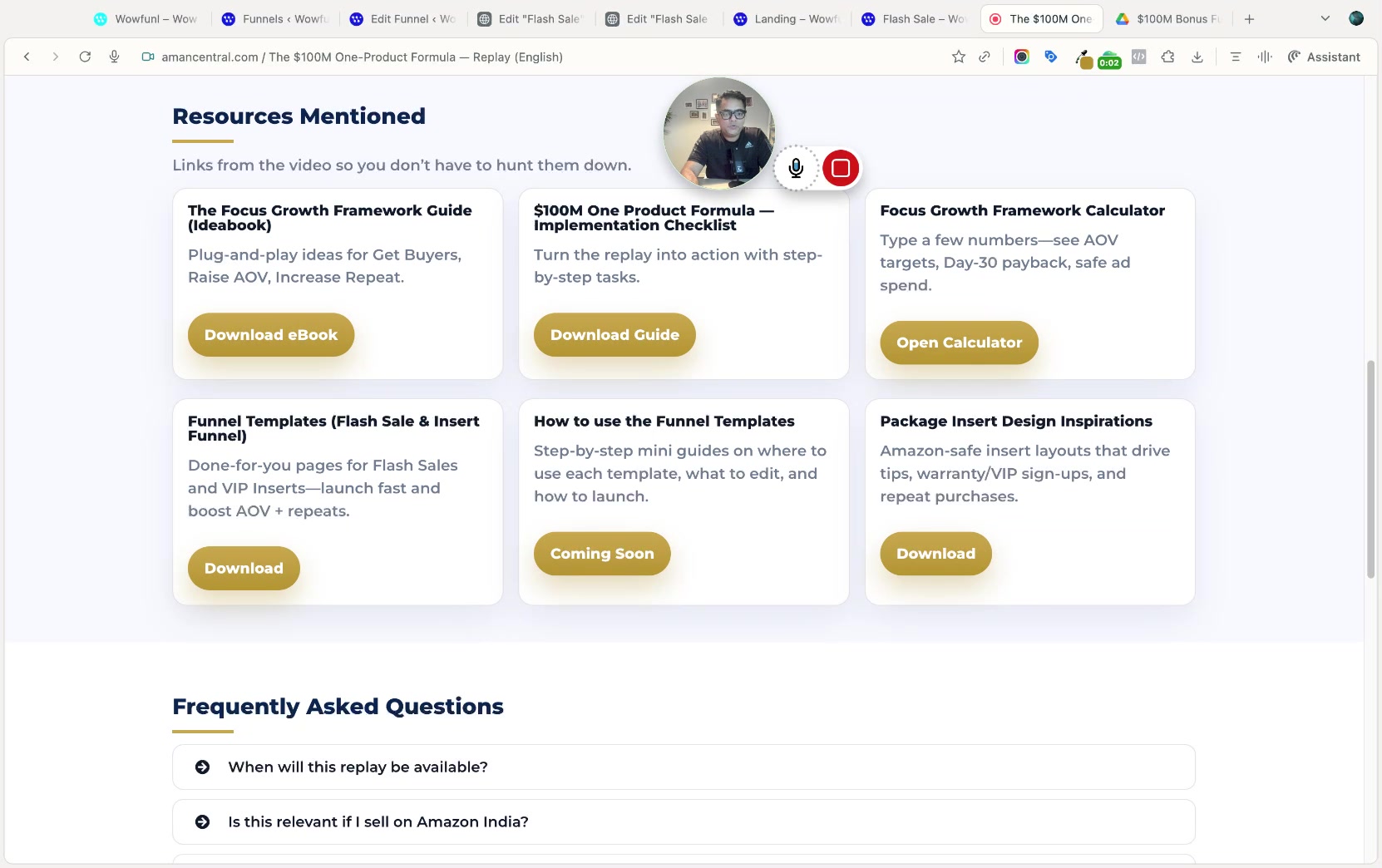
Task: Mute the recording overlay microphone
Action: pos(796,168)
